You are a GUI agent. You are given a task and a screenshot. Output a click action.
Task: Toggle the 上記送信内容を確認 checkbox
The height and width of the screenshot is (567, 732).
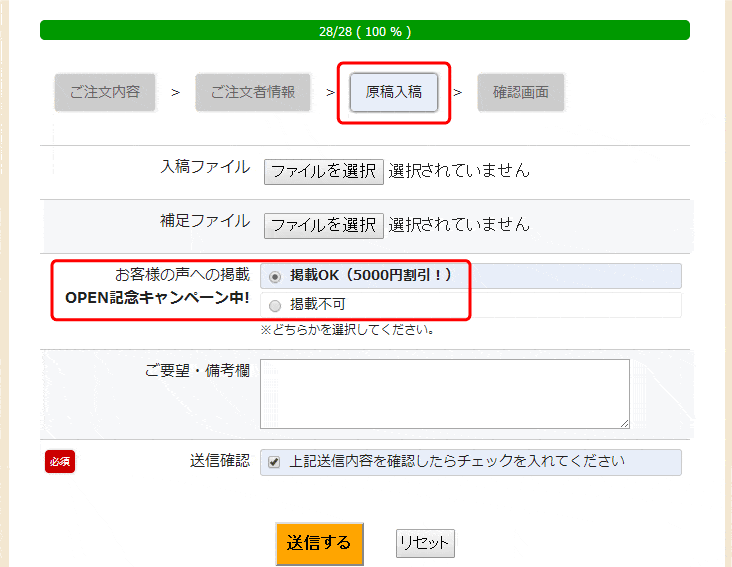coord(274,462)
